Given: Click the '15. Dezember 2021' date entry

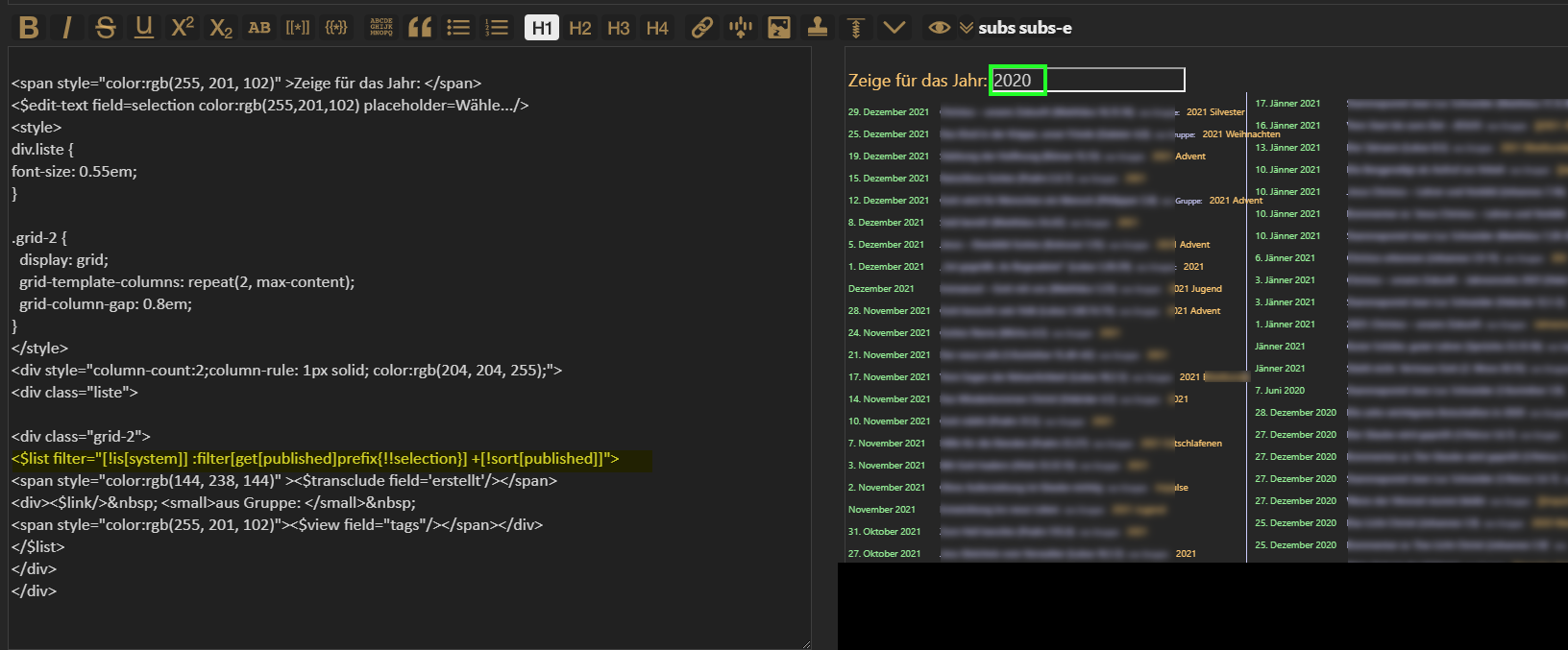Looking at the screenshot, I should (x=889, y=179).
